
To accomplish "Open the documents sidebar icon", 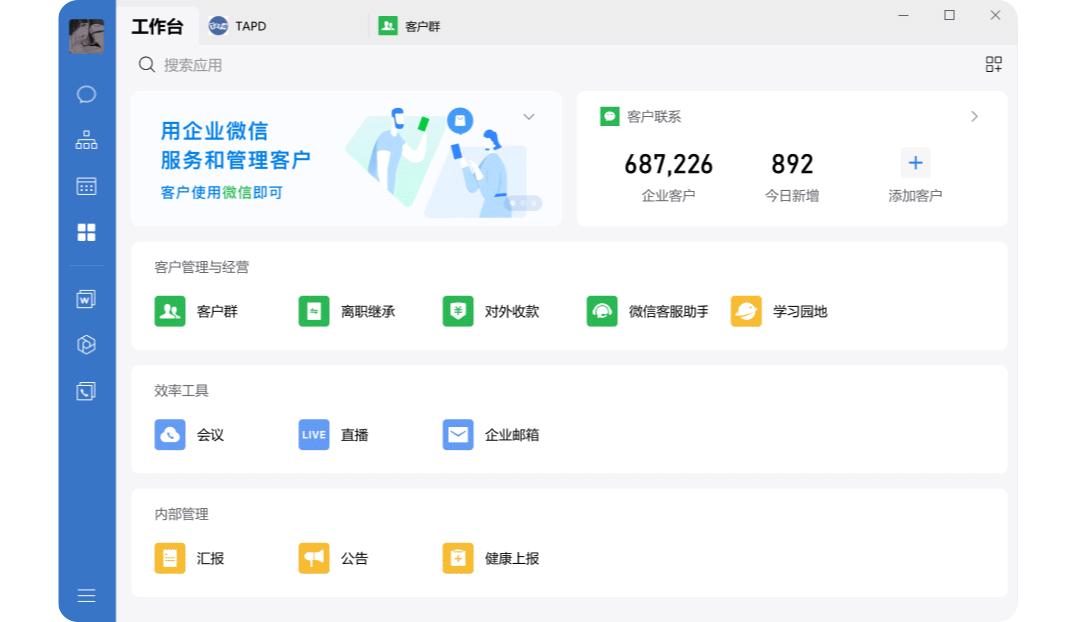I will coord(86,299).
